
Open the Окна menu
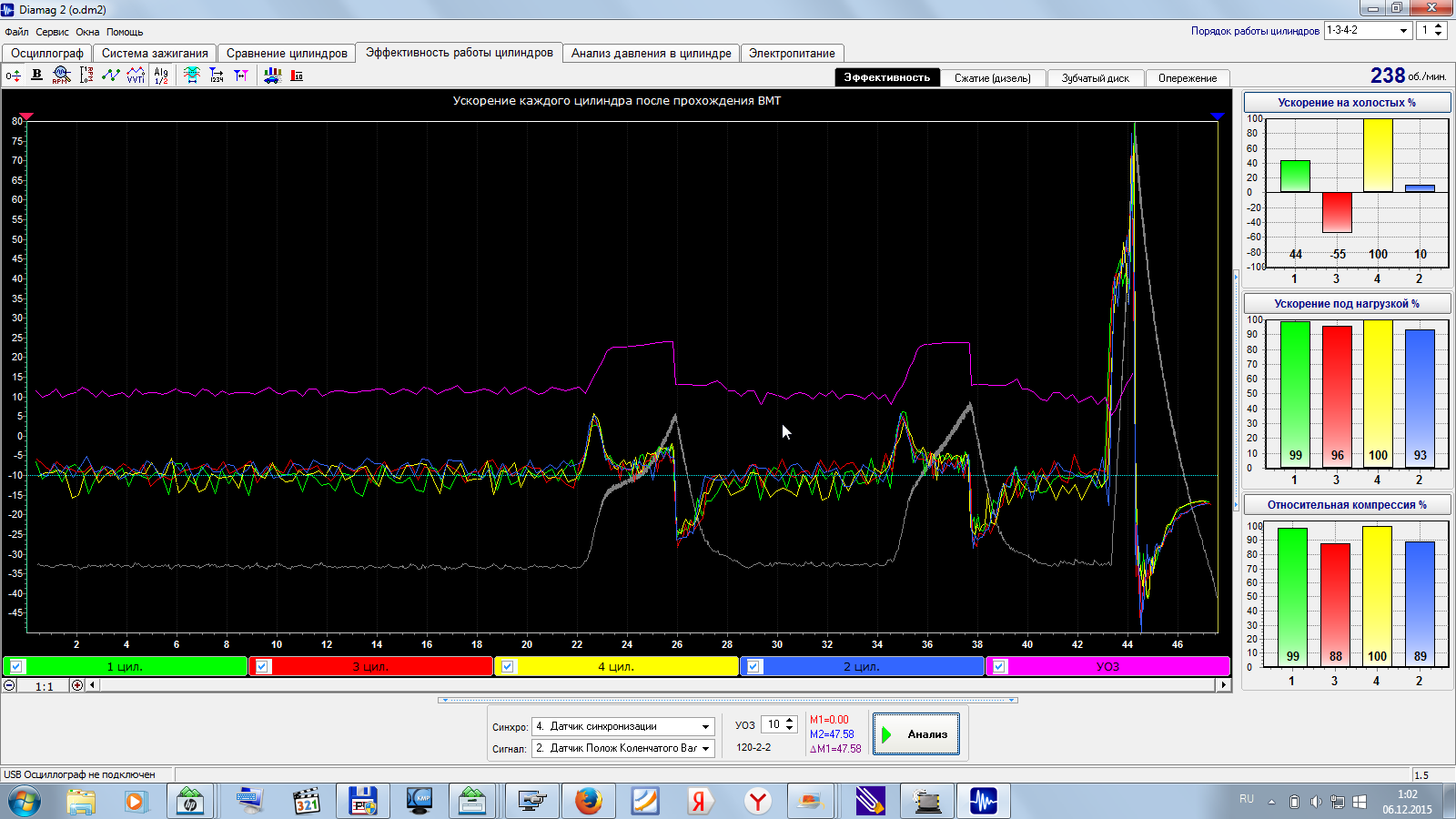tap(87, 32)
